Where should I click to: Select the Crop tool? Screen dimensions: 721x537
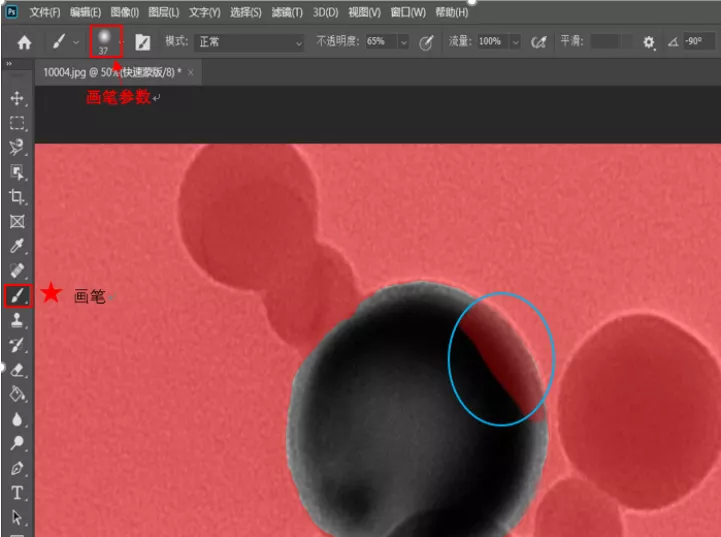[17, 197]
